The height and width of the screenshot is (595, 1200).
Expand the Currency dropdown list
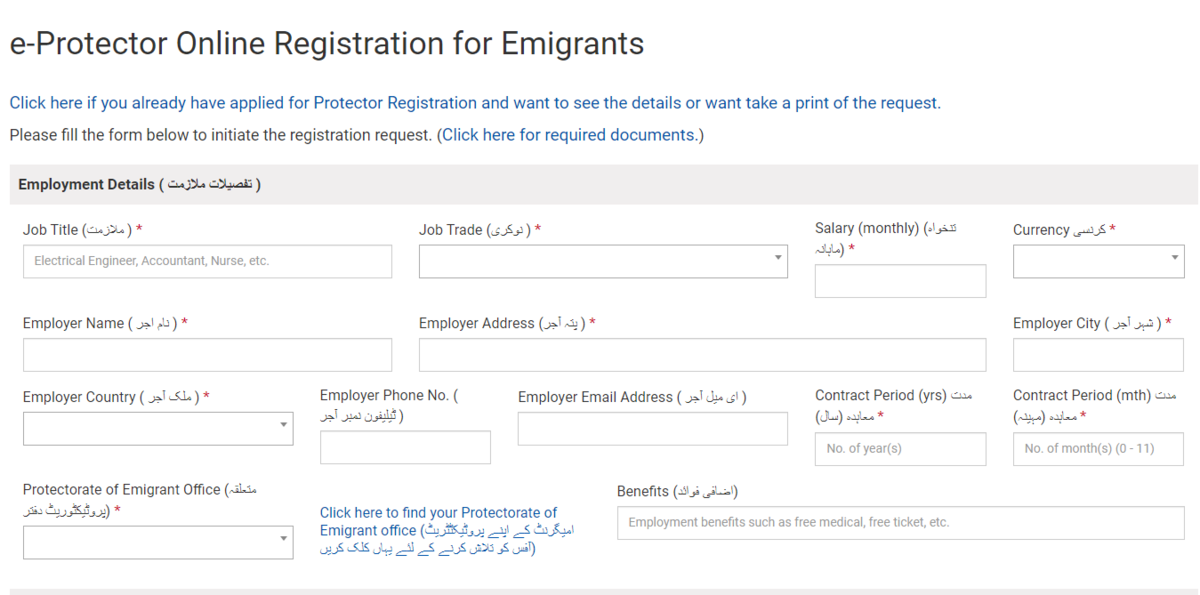[x=1097, y=262]
